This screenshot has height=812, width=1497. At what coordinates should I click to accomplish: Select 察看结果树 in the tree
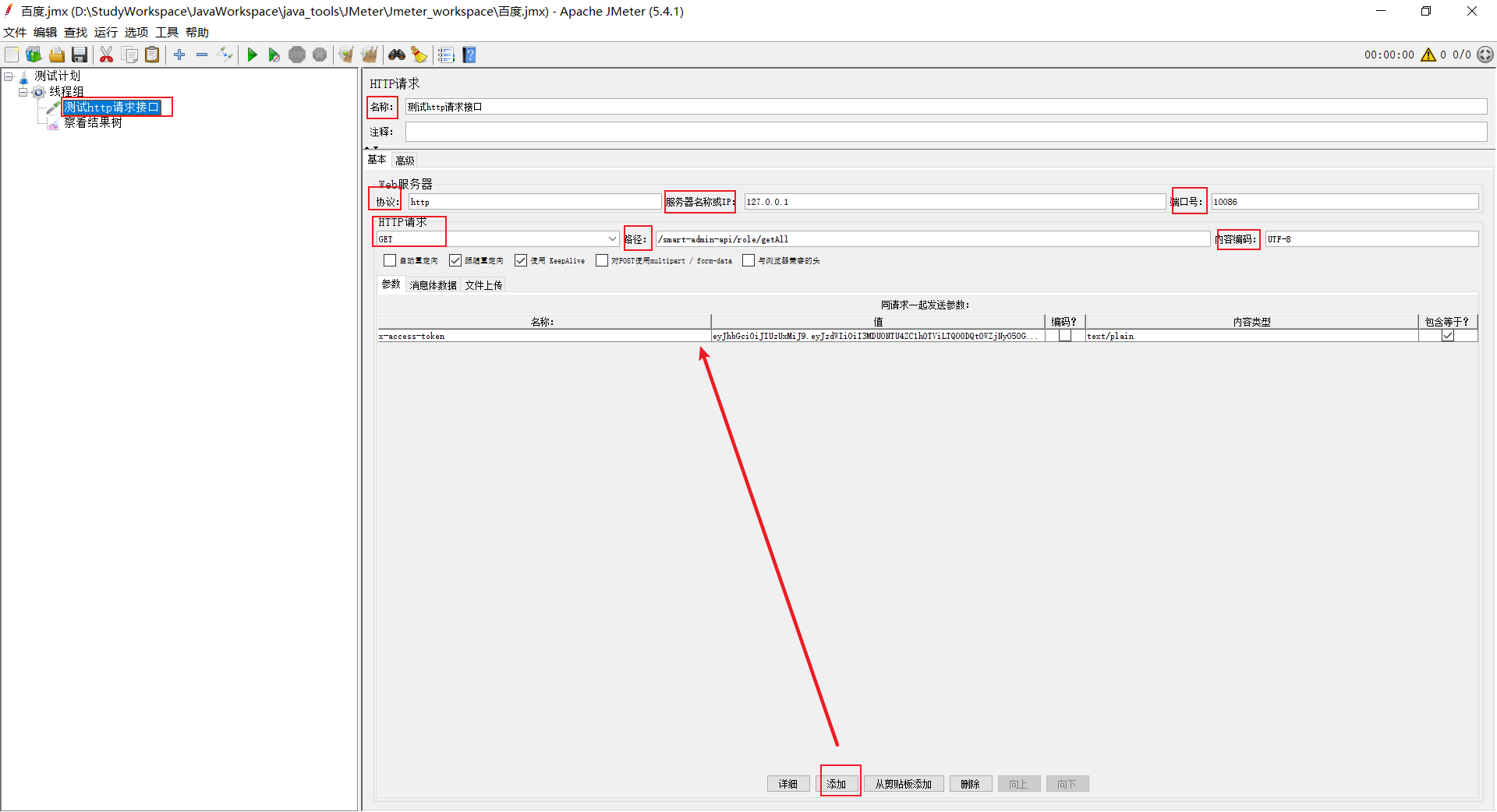pyautogui.click(x=93, y=122)
